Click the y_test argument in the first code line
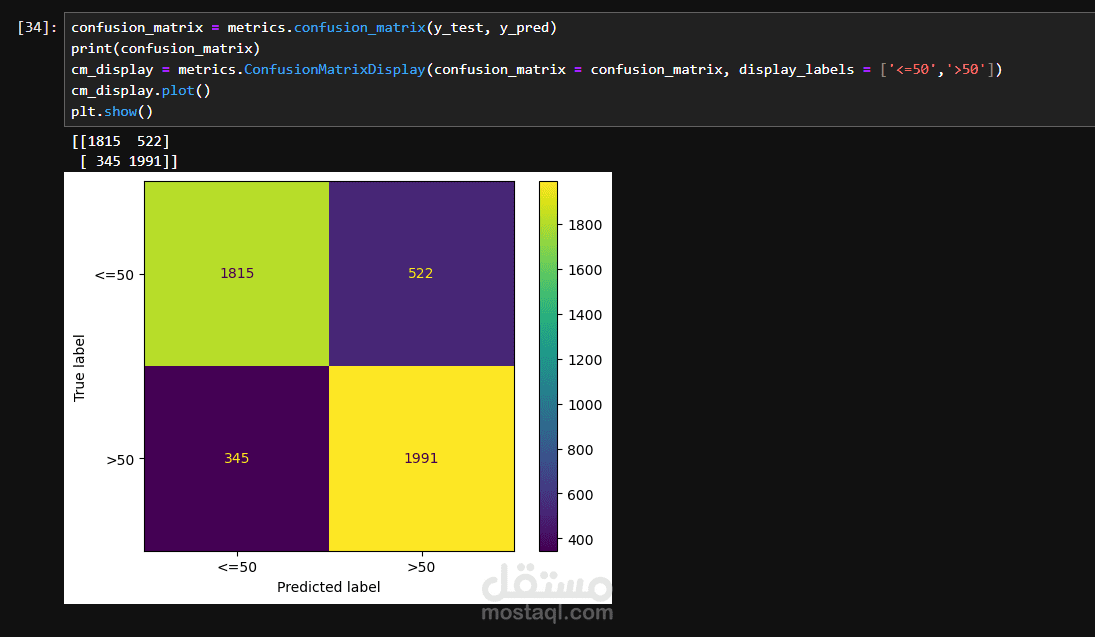Image resolution: width=1095 pixels, height=637 pixels. point(462,27)
